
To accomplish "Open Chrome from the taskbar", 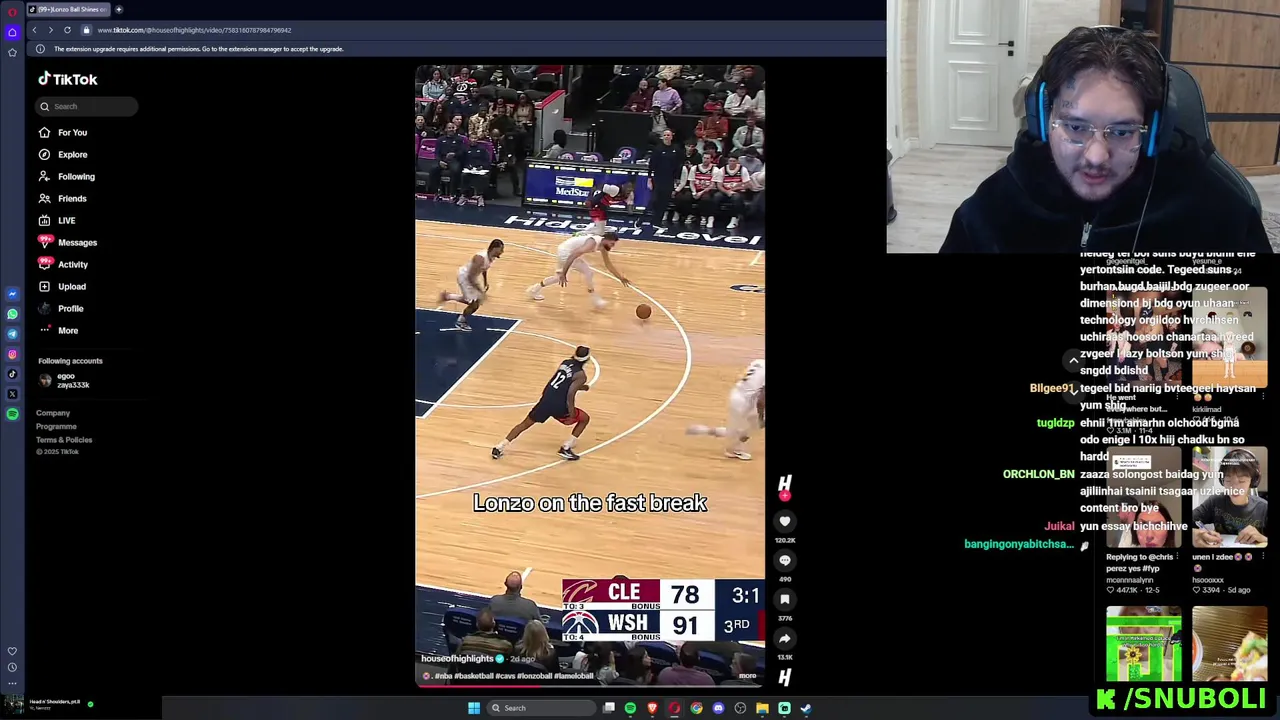I will coord(696,708).
